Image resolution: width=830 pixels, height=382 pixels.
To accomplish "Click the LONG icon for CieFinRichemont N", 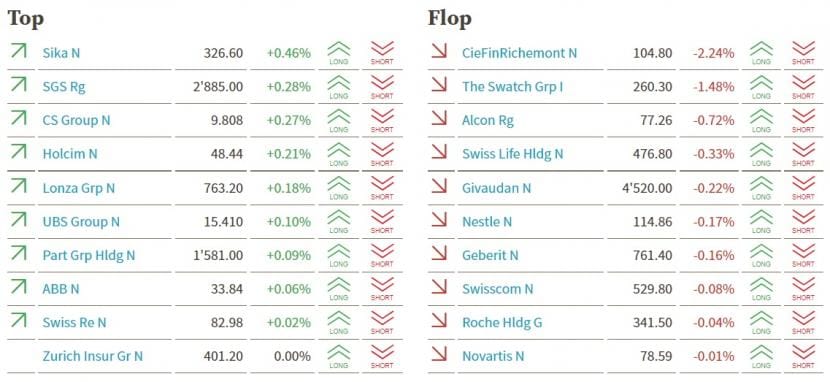I will click(x=761, y=53).
